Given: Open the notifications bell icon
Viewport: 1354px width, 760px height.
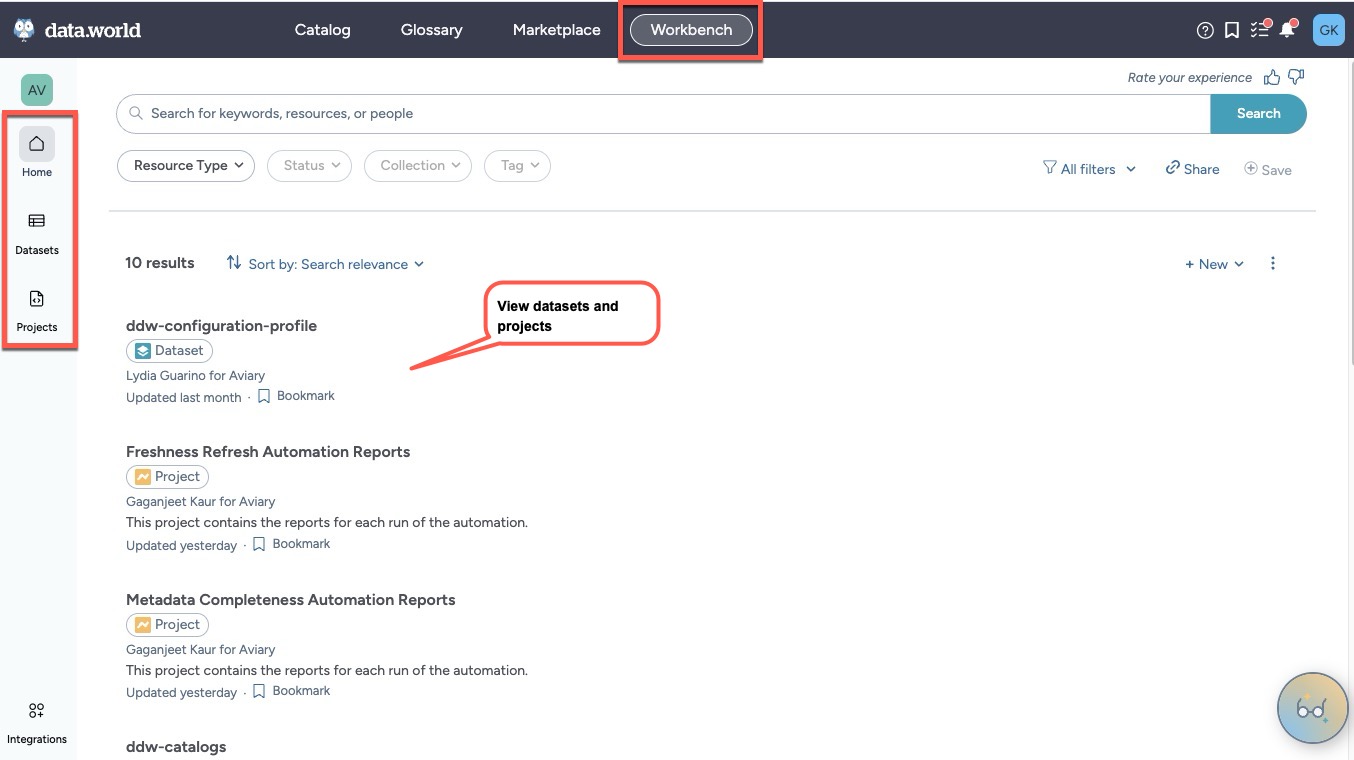Looking at the screenshot, I should 1288,29.
